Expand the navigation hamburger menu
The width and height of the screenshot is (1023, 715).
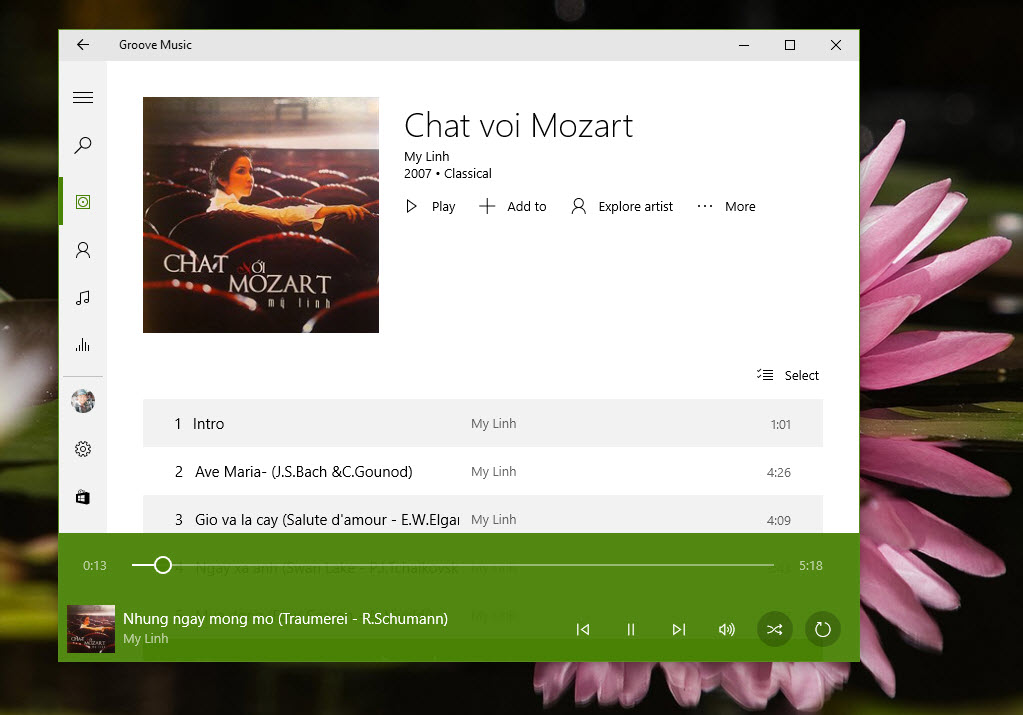[x=83, y=97]
